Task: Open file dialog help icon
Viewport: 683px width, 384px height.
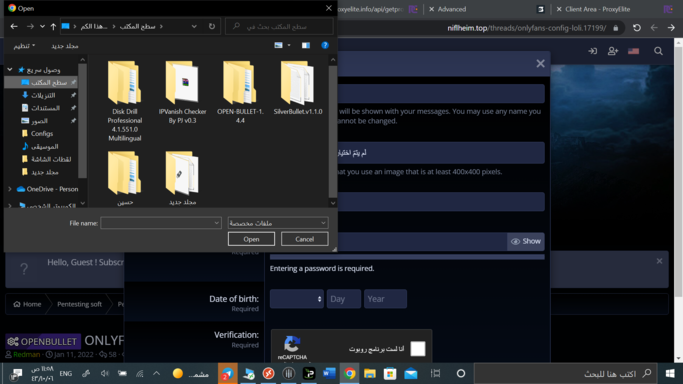Action: 325,45
